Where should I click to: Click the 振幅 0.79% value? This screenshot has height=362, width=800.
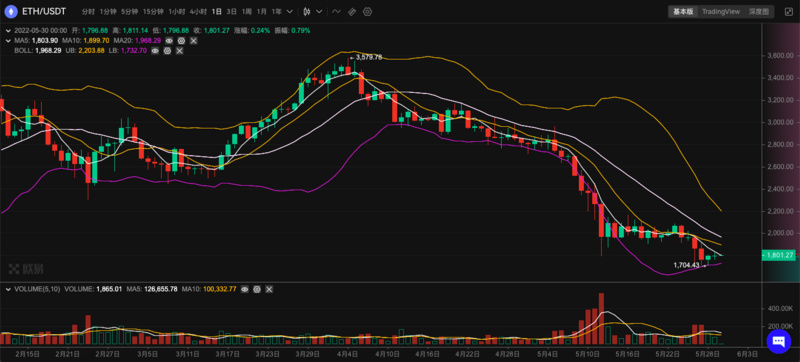(x=301, y=30)
